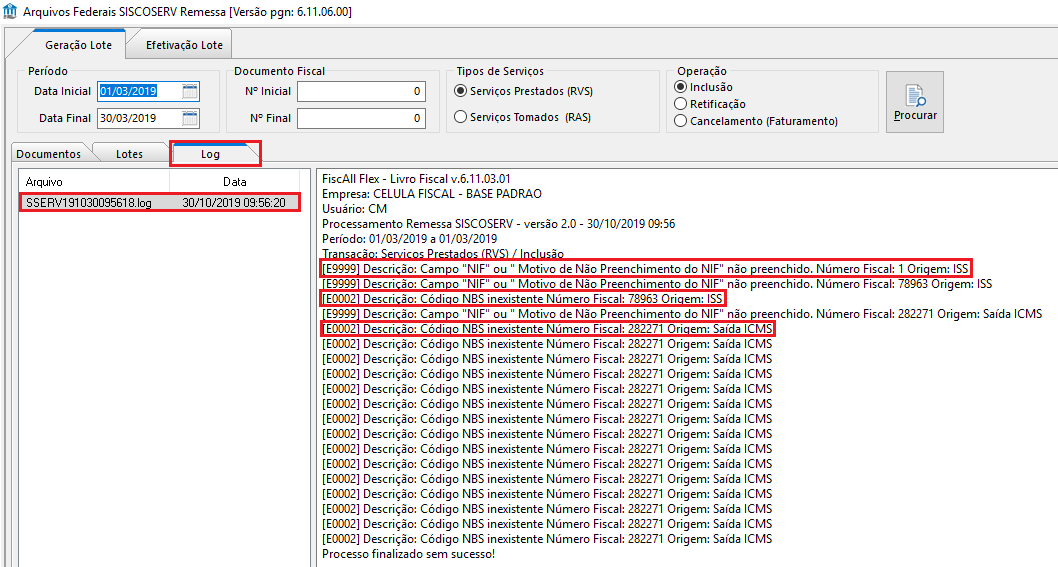Click the 'Usuário: CM' line
1058x567 pixels.
click(354, 209)
